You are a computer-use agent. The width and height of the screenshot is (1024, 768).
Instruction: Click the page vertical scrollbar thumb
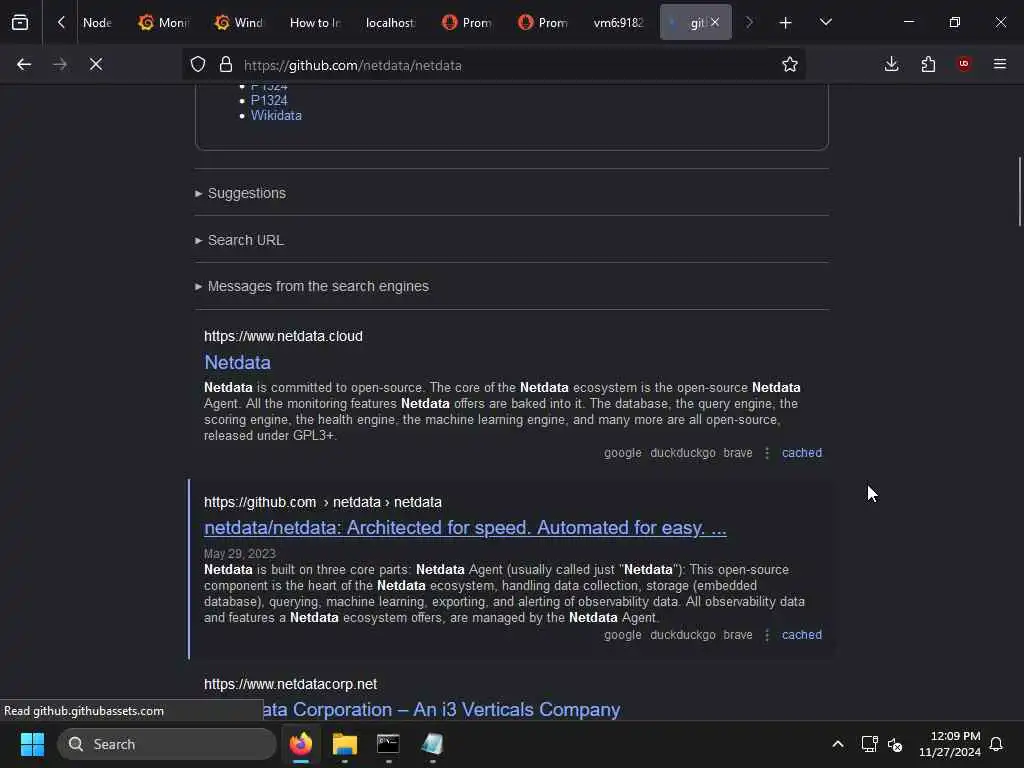point(1019,191)
